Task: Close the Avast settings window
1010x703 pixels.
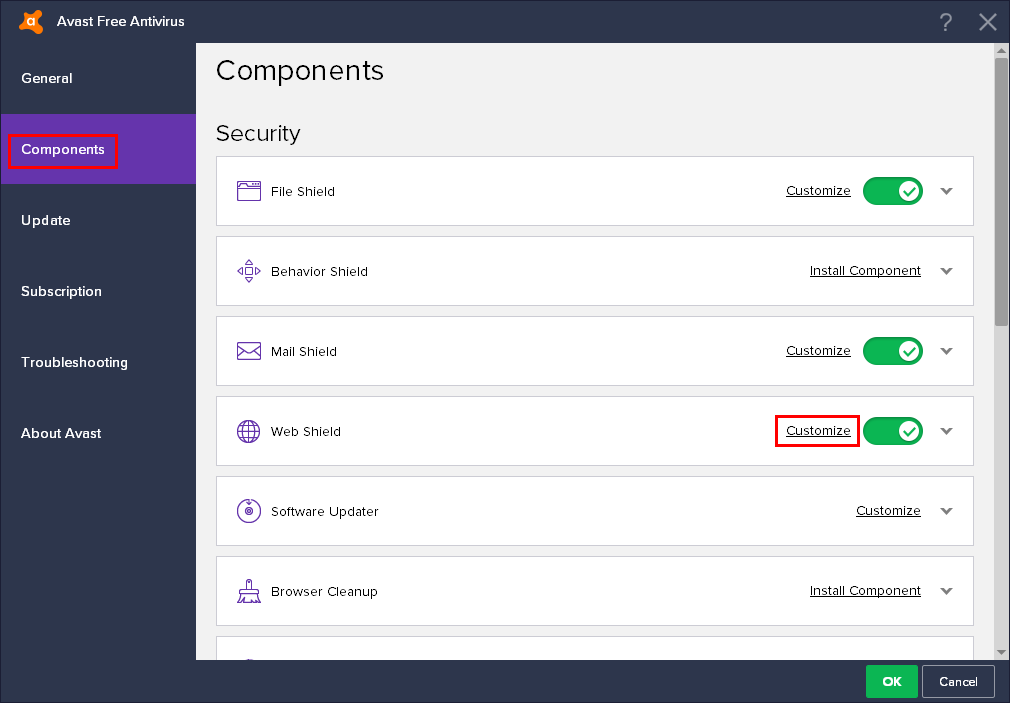Action: (987, 23)
